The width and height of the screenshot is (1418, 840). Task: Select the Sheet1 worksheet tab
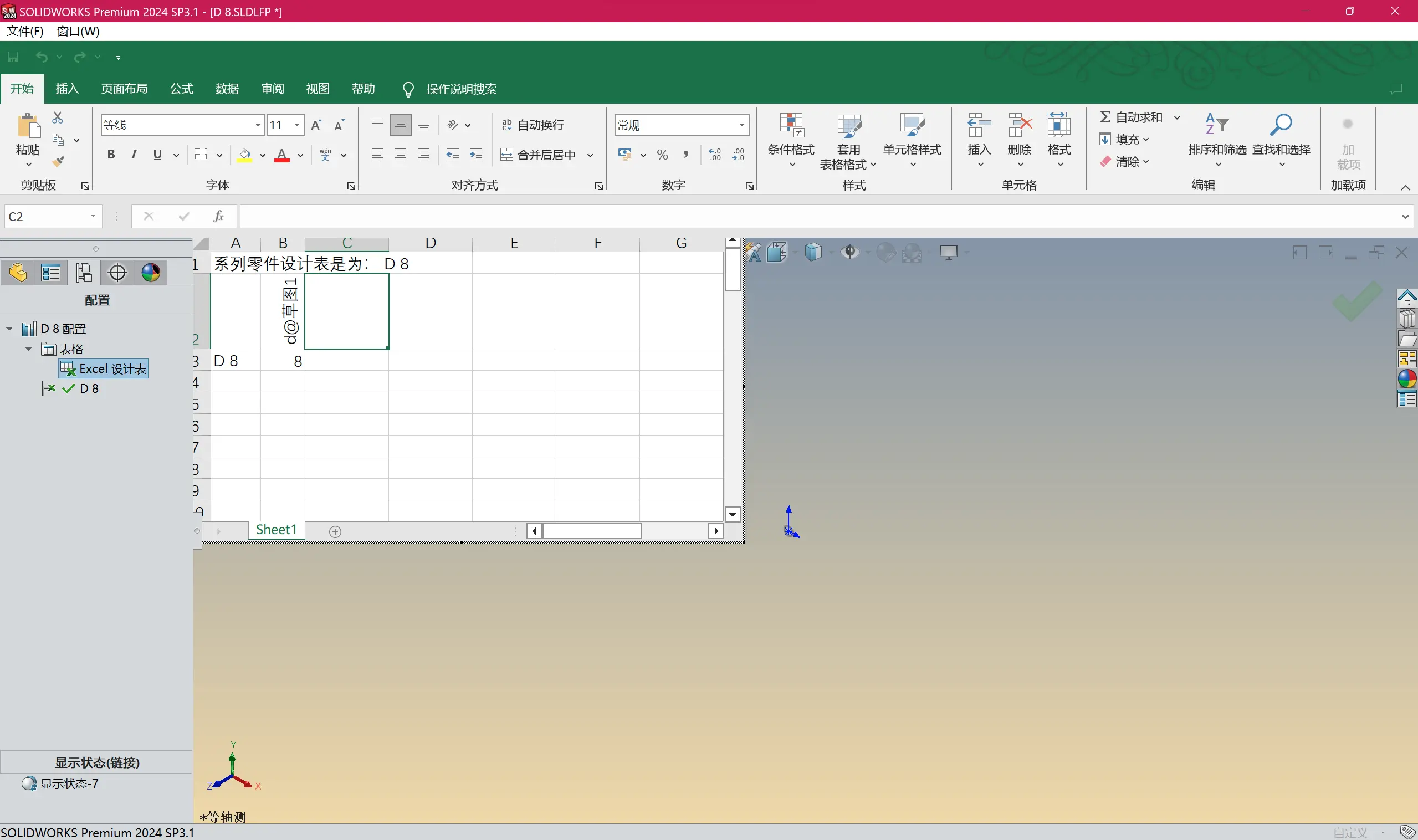(277, 529)
